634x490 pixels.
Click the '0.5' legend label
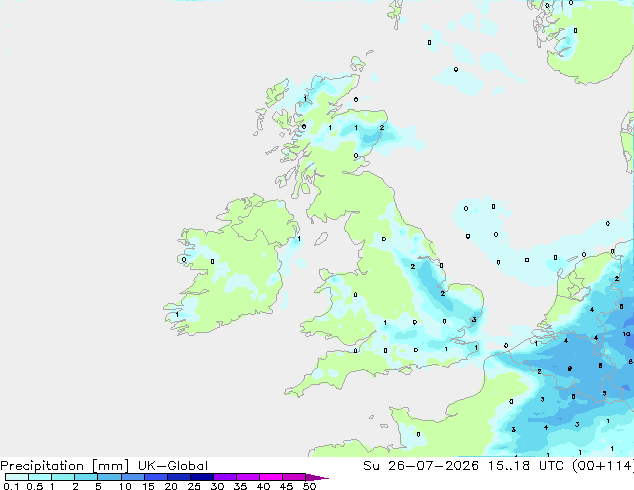click(35, 486)
